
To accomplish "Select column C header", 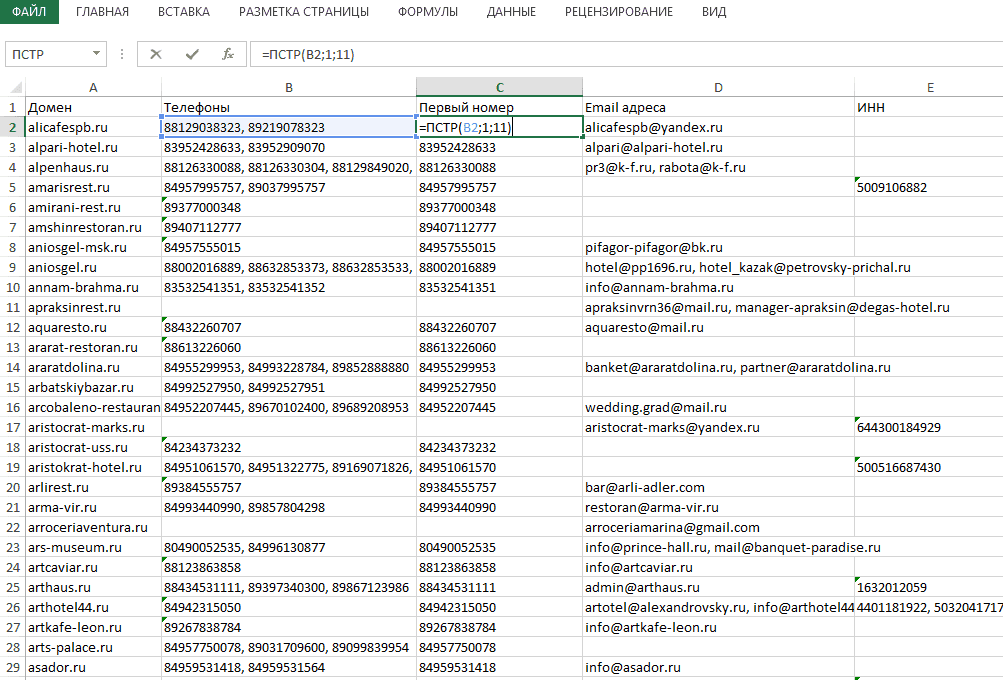I will [500, 88].
